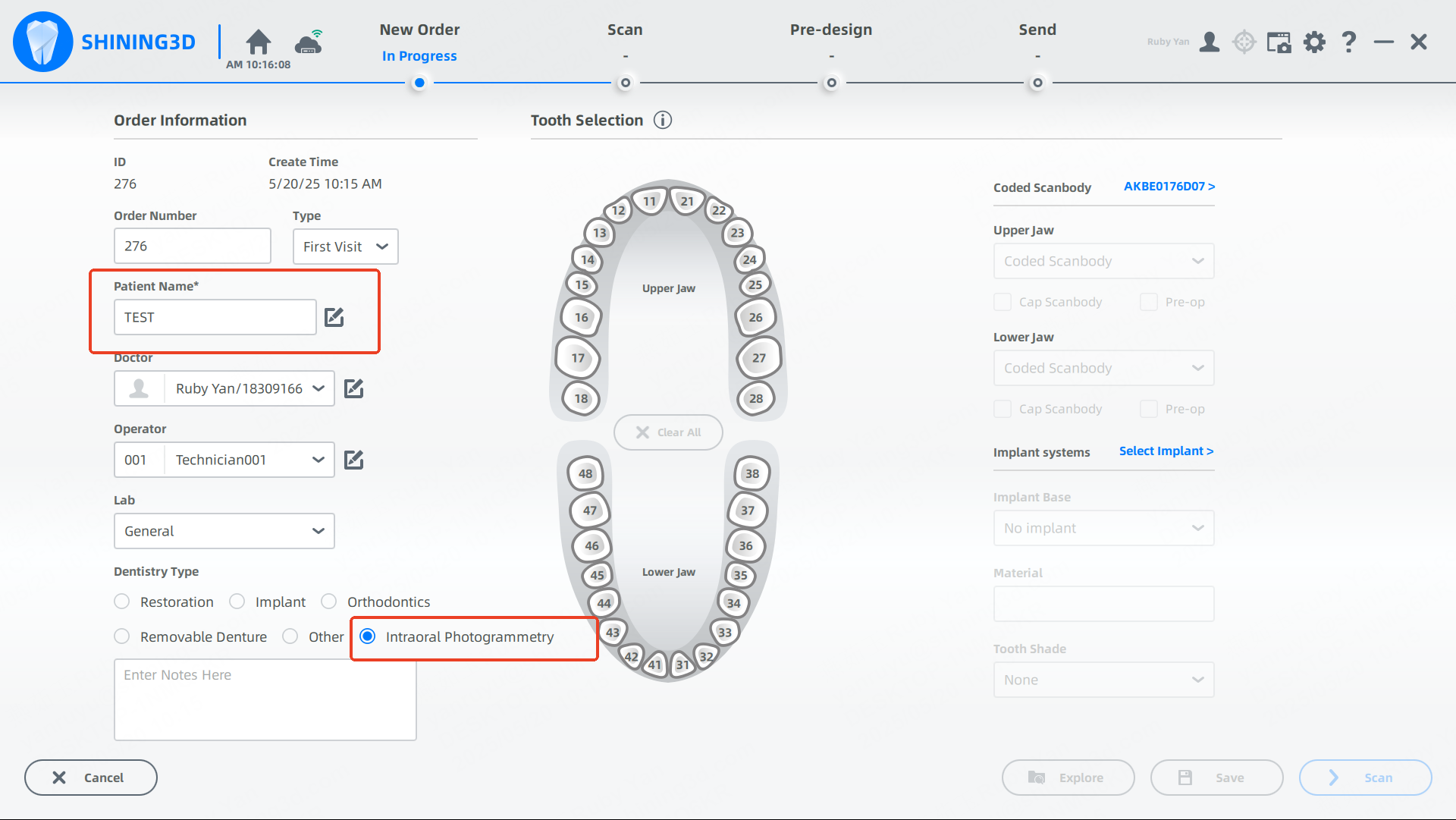1456x820 pixels.
Task: Select tooth 16 on upper jaw
Action: coord(582,317)
